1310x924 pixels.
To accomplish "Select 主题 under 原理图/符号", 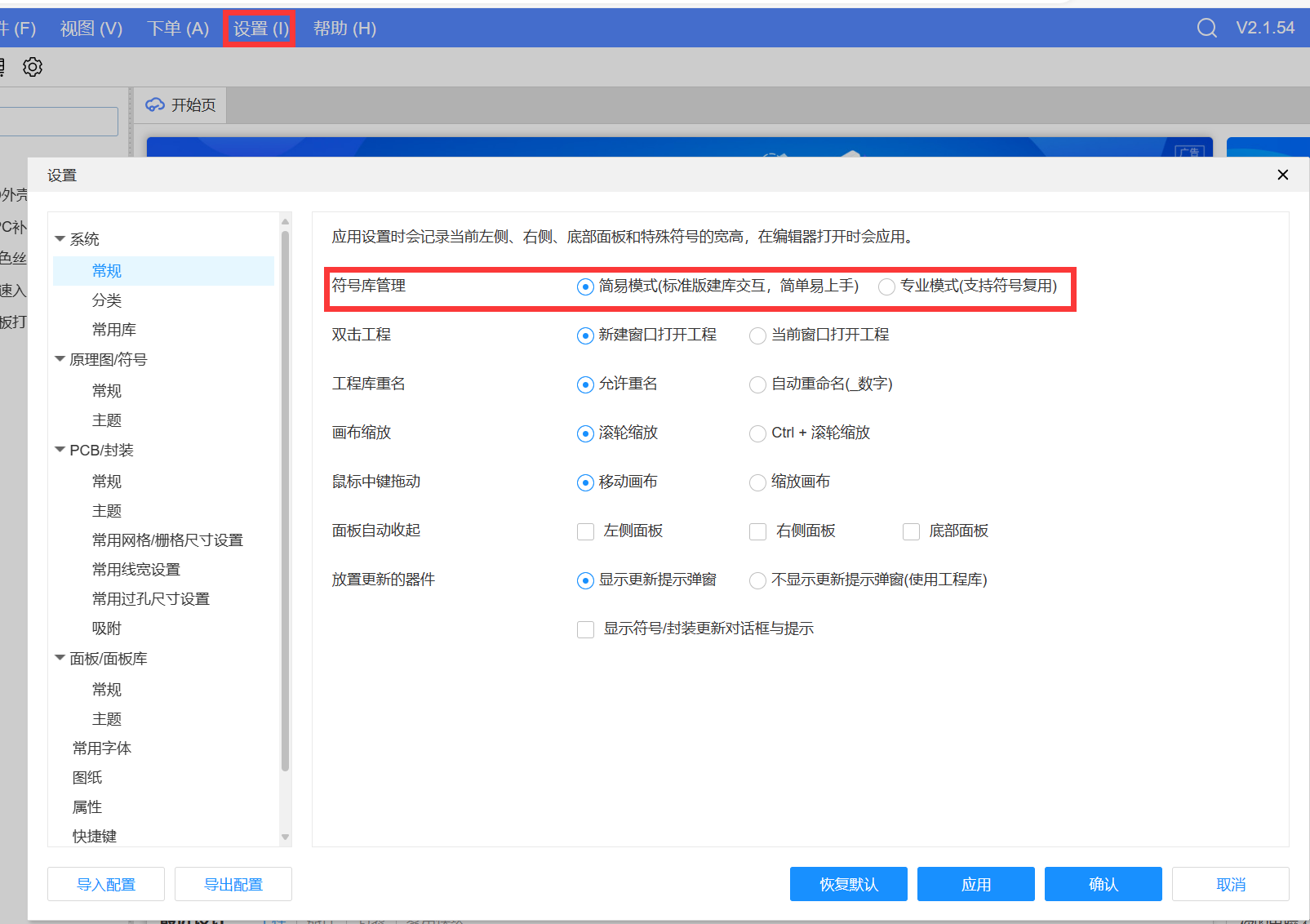I will point(107,420).
